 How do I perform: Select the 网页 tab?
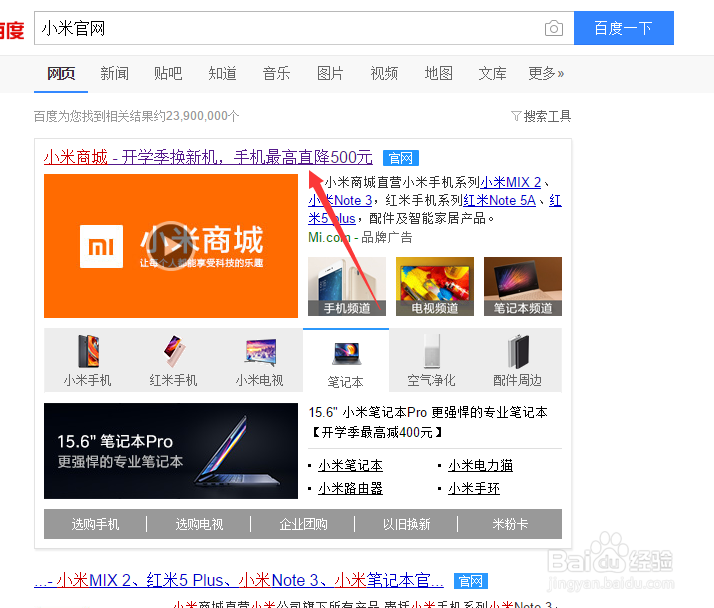coord(61,73)
